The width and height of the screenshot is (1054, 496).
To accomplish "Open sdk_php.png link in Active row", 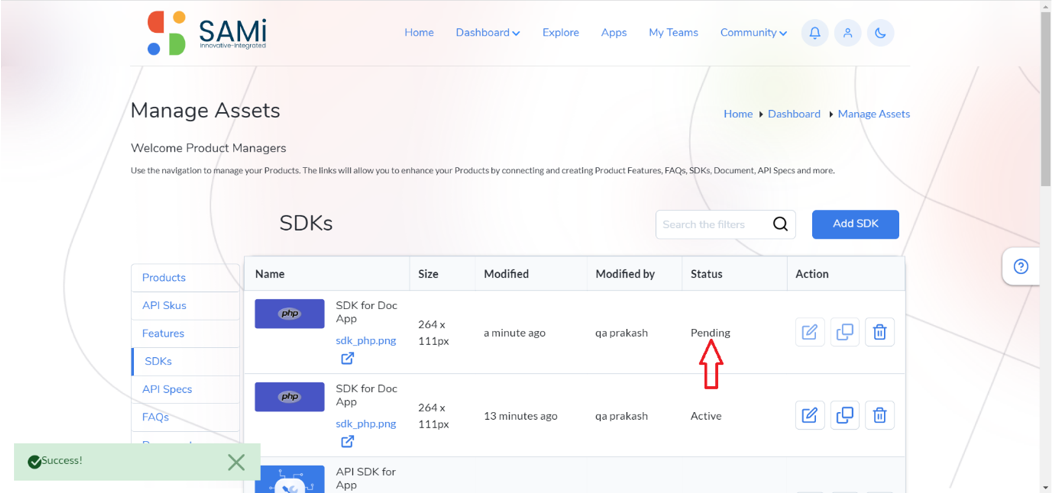I will click(x=366, y=423).
